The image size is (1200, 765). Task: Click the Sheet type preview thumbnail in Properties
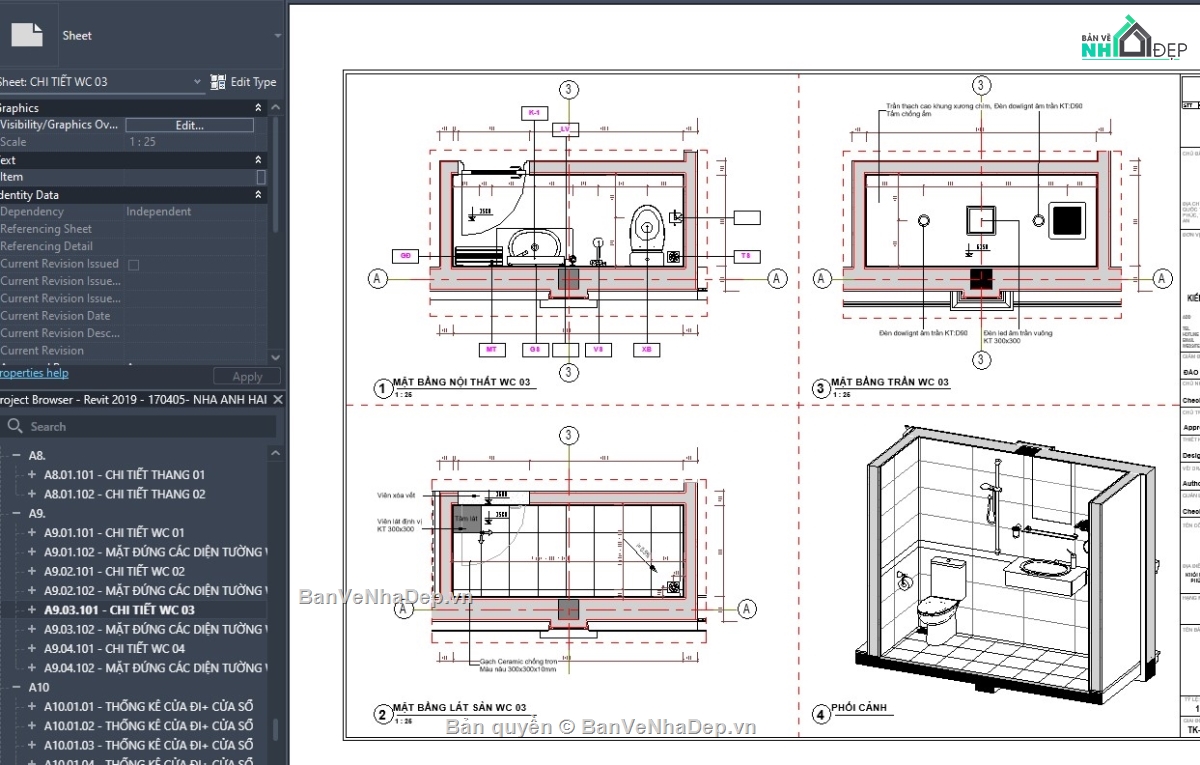tap(27, 35)
